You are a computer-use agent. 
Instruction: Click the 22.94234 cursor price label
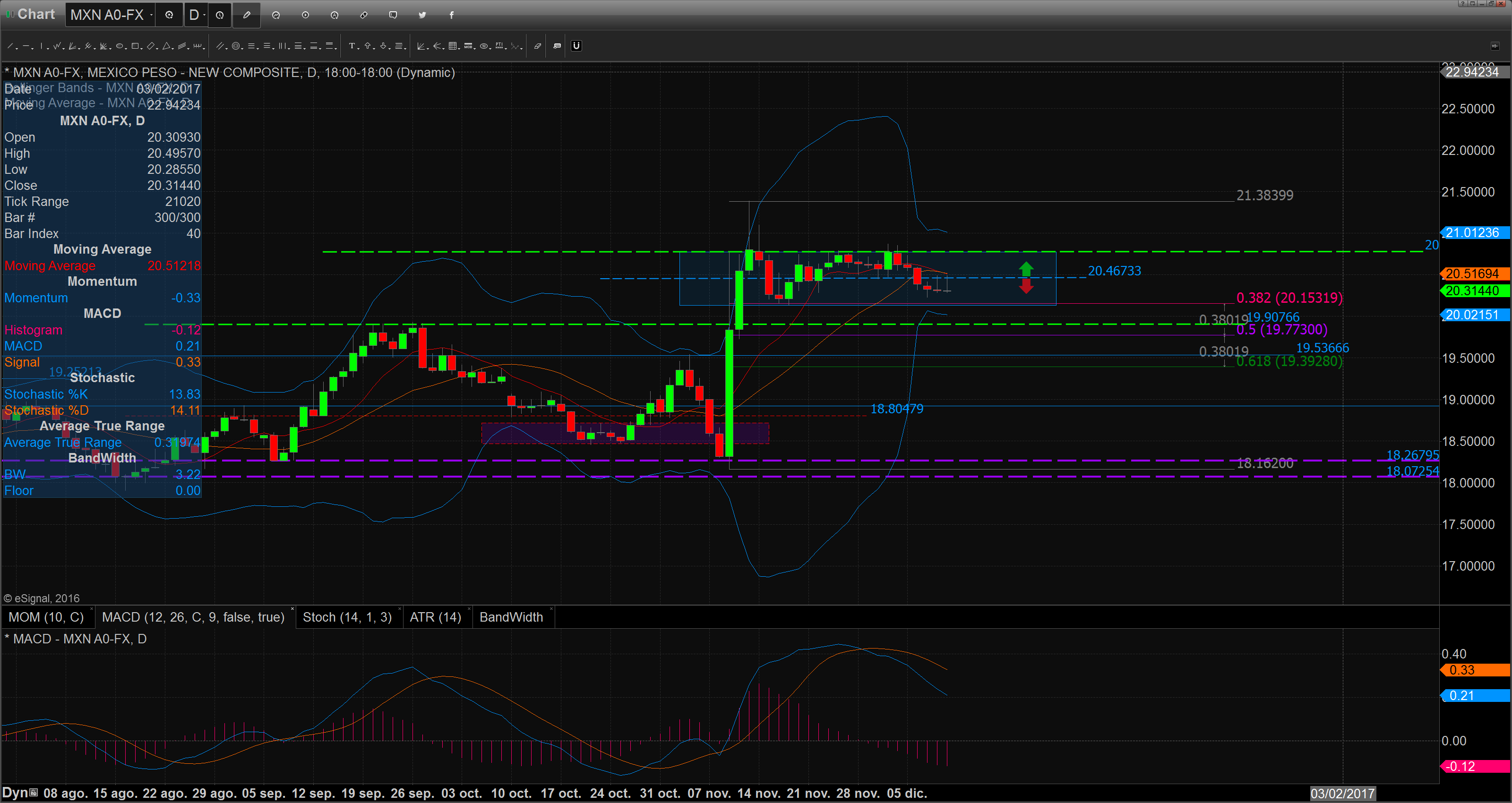click(1475, 72)
